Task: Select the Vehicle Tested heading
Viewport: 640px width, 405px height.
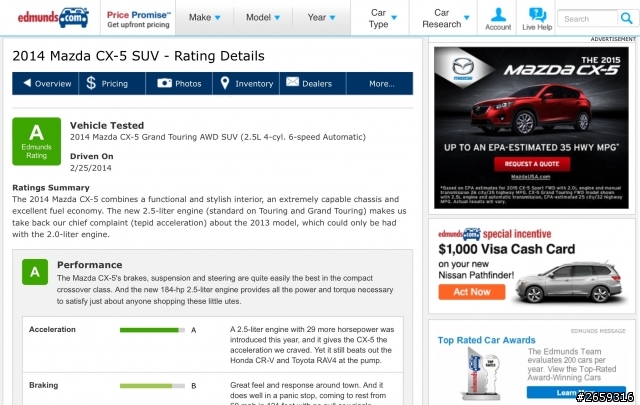Action: [x=107, y=125]
